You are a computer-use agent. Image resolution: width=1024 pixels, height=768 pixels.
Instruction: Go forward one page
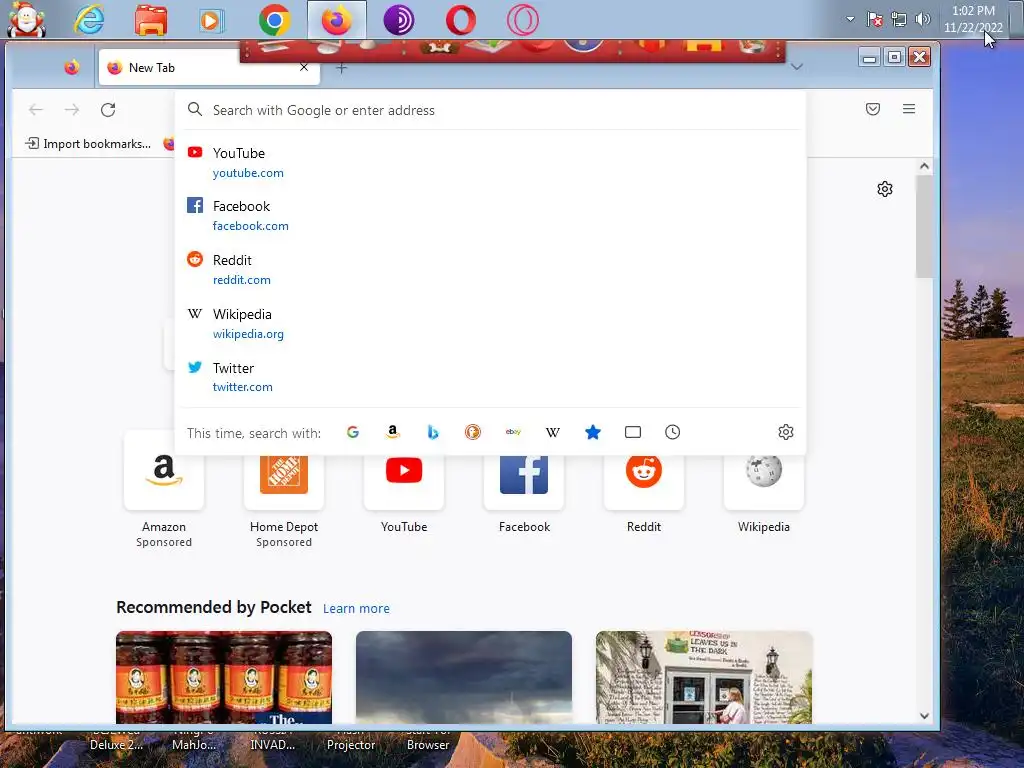coord(72,110)
